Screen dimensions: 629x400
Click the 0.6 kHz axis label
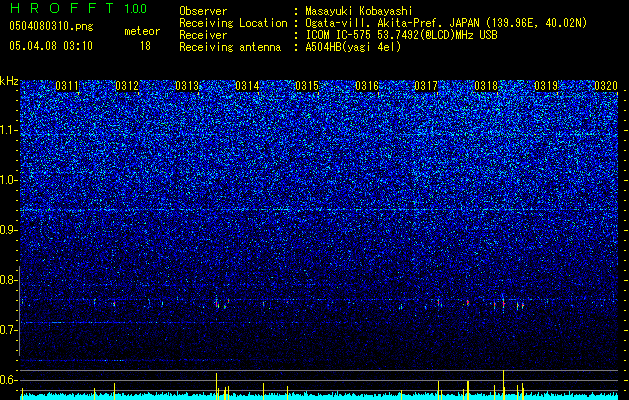[x=9, y=380]
